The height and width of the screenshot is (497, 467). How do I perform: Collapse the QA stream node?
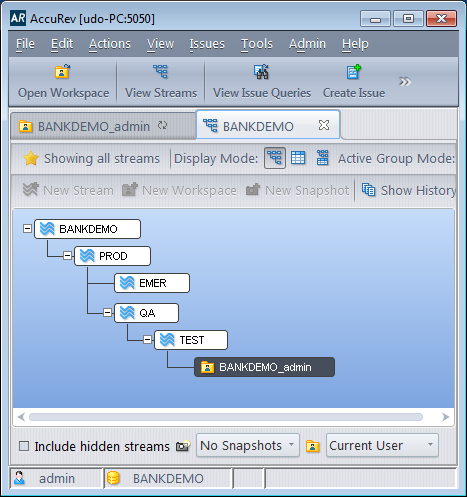tap(107, 313)
